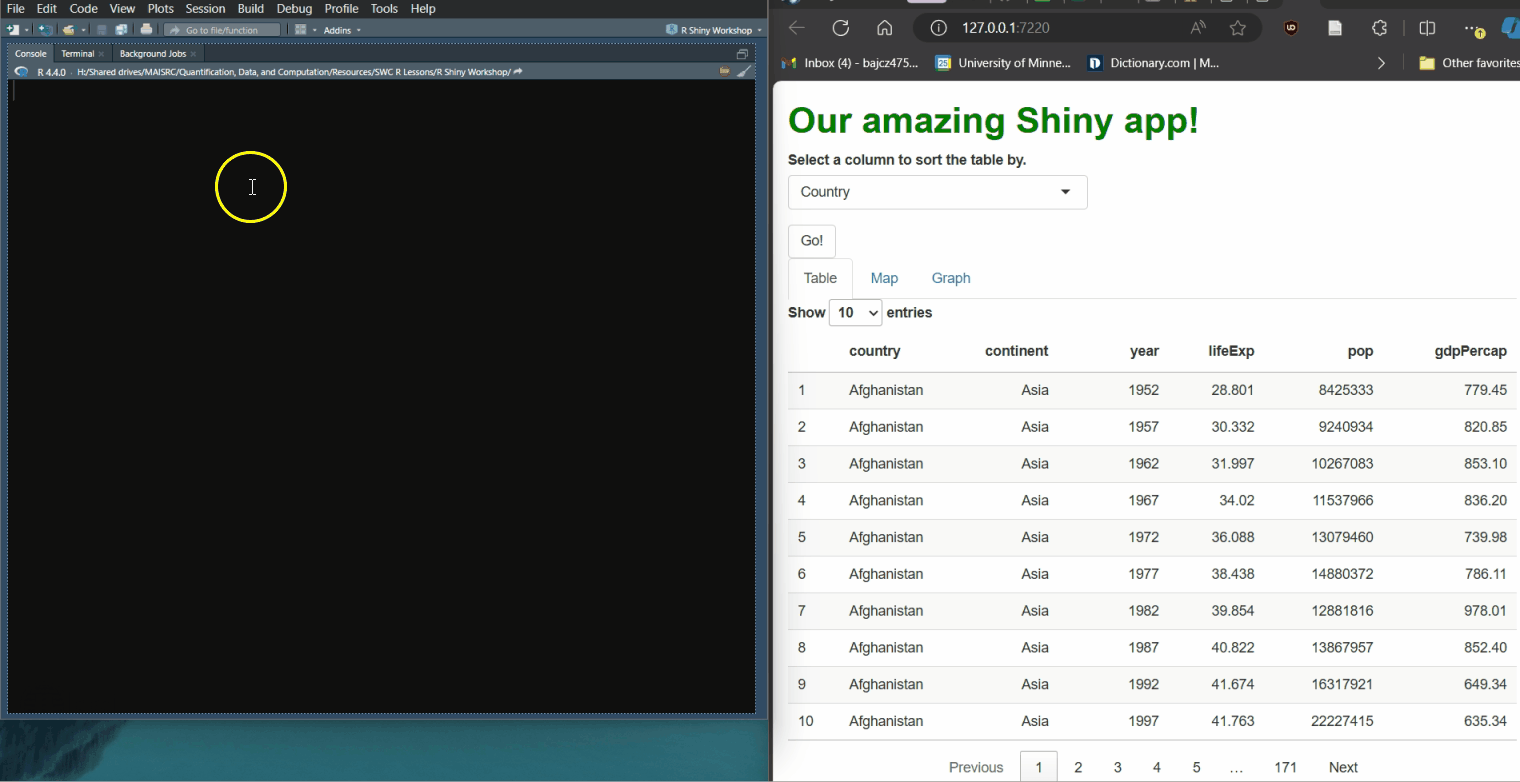The height and width of the screenshot is (782, 1520).
Task: Open an existing file with the folder icon
Action: coord(67,29)
